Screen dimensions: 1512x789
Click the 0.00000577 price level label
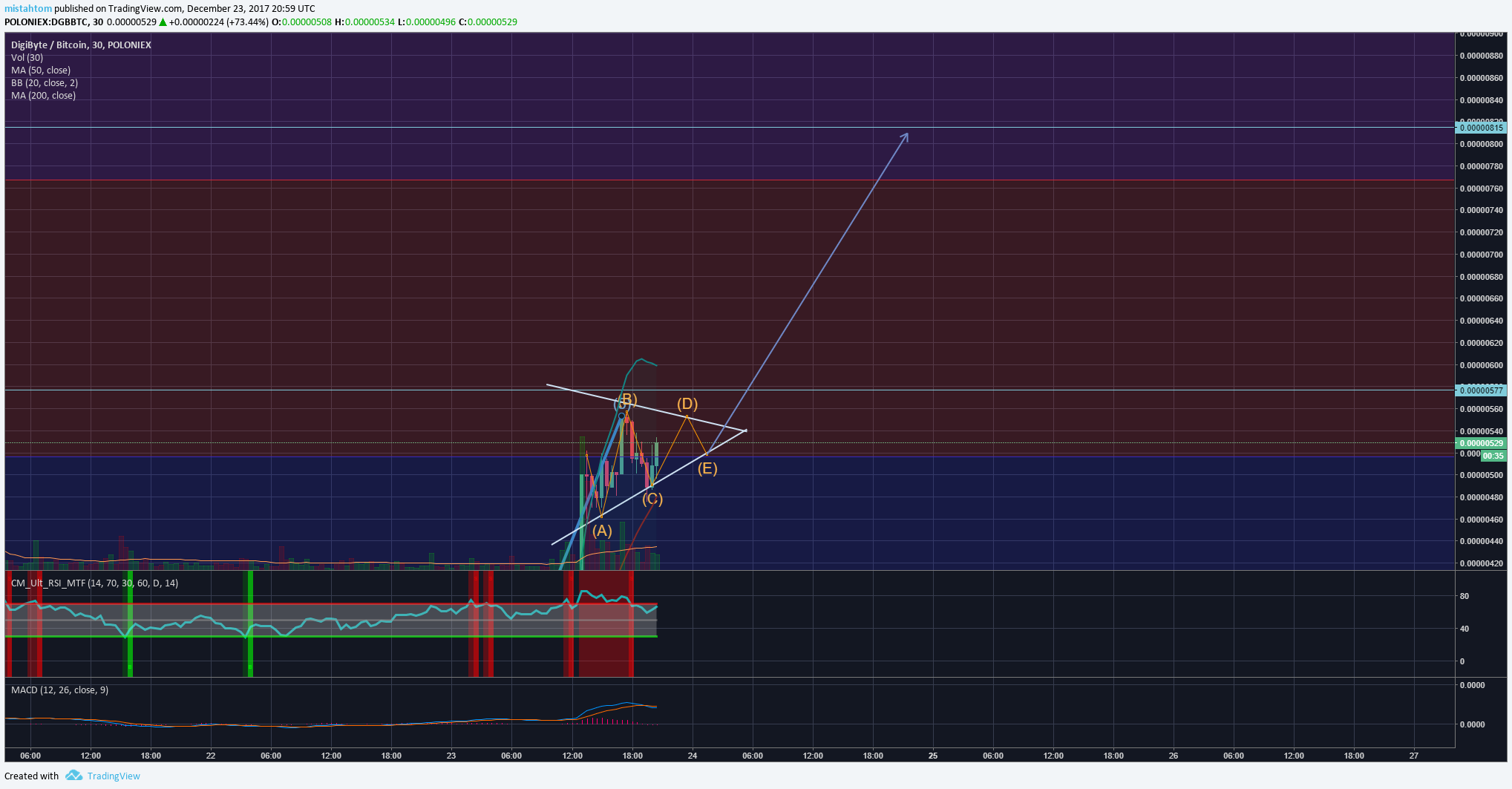1481,390
